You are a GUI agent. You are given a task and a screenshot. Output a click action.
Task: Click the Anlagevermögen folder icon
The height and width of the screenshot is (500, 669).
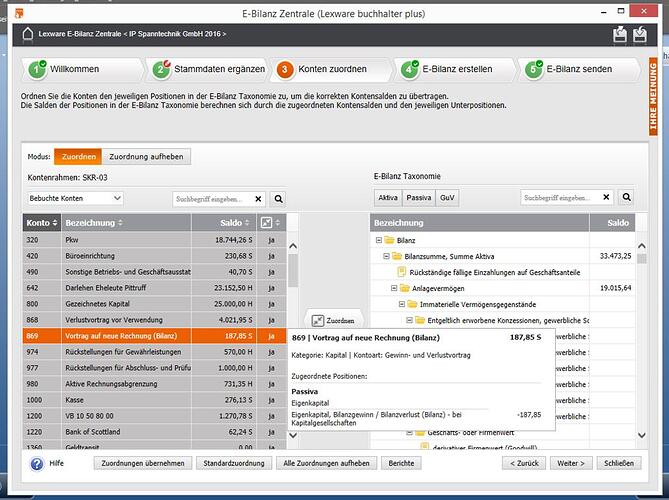(x=404, y=288)
